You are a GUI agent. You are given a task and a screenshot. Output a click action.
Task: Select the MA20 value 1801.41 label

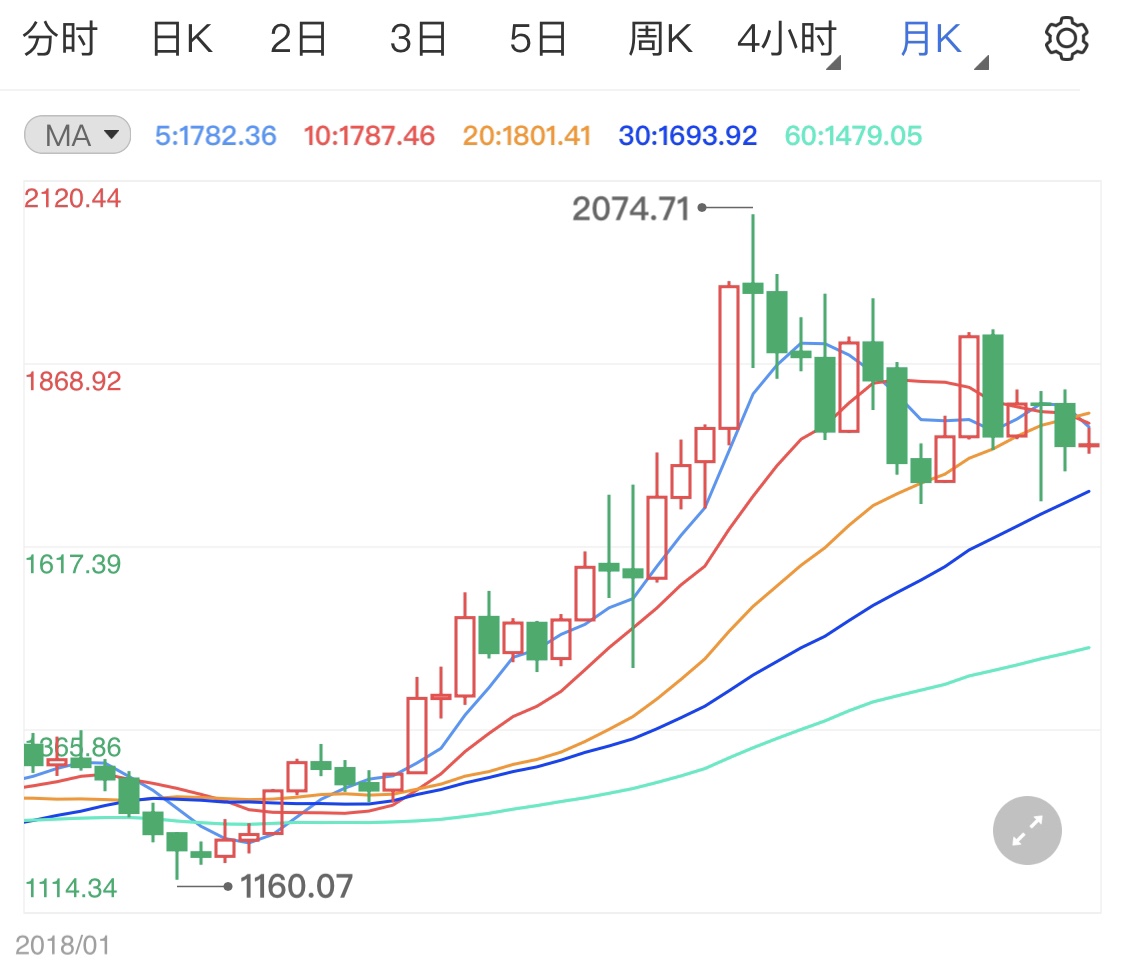pos(526,136)
